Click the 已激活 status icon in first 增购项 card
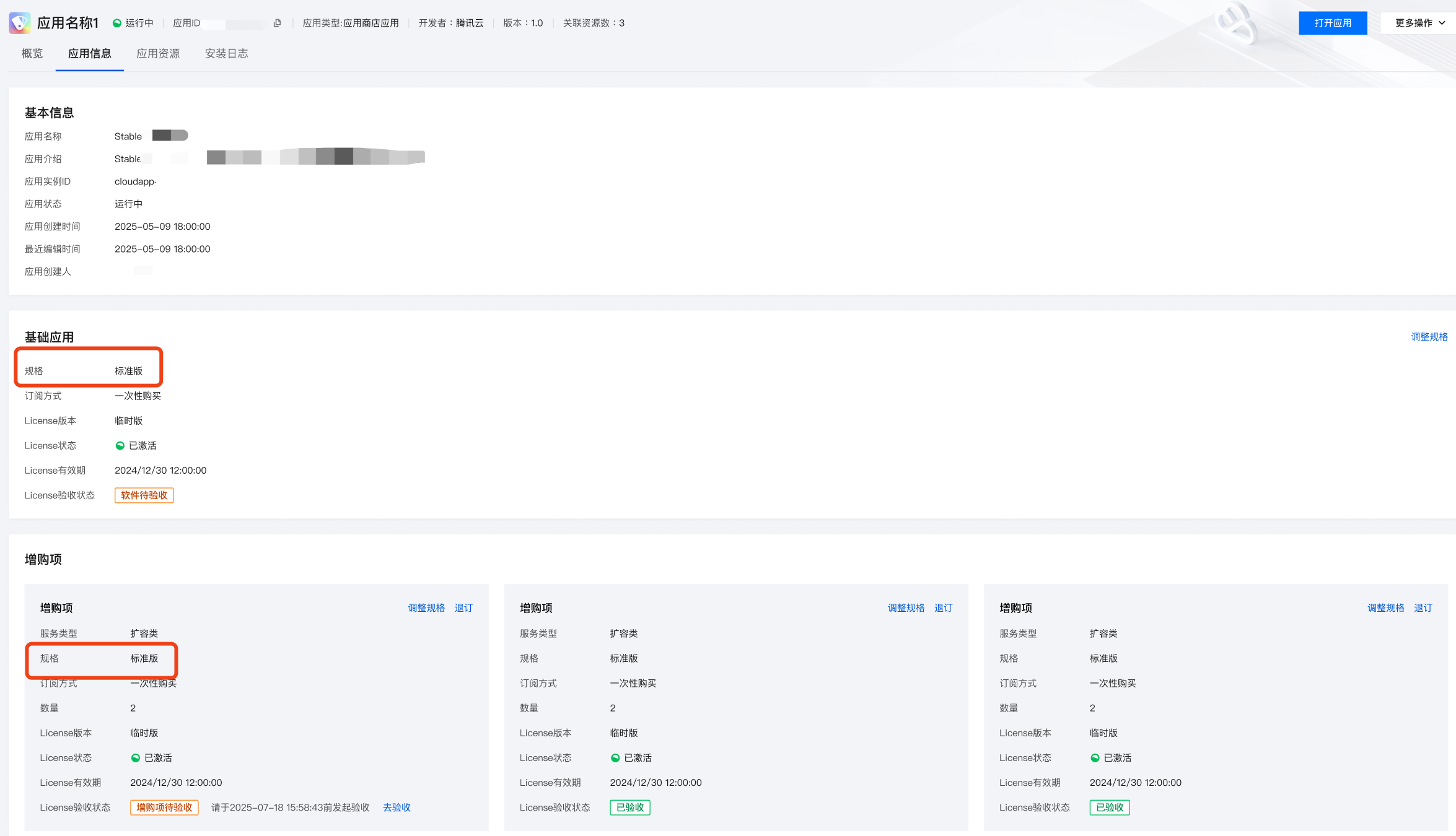The height and width of the screenshot is (836, 1456). (136, 758)
